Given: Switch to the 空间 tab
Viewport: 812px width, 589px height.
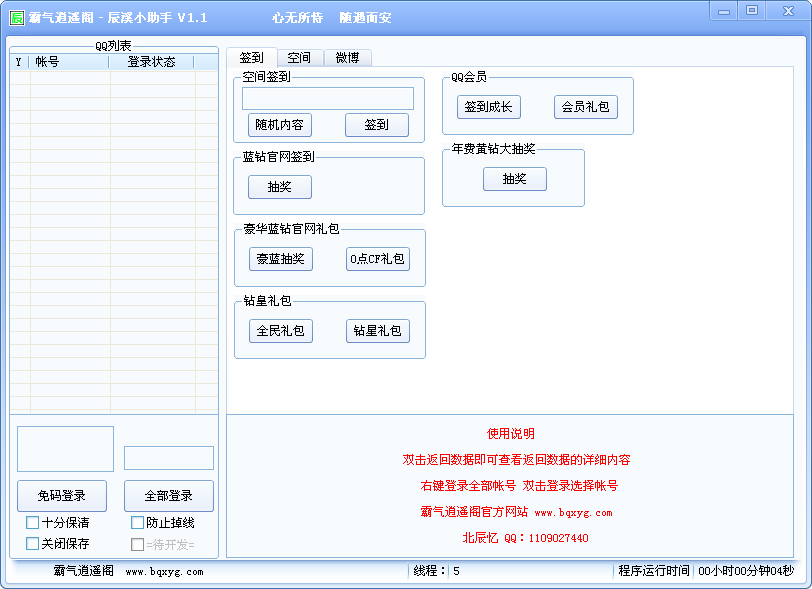Looking at the screenshot, I should pos(299,58).
